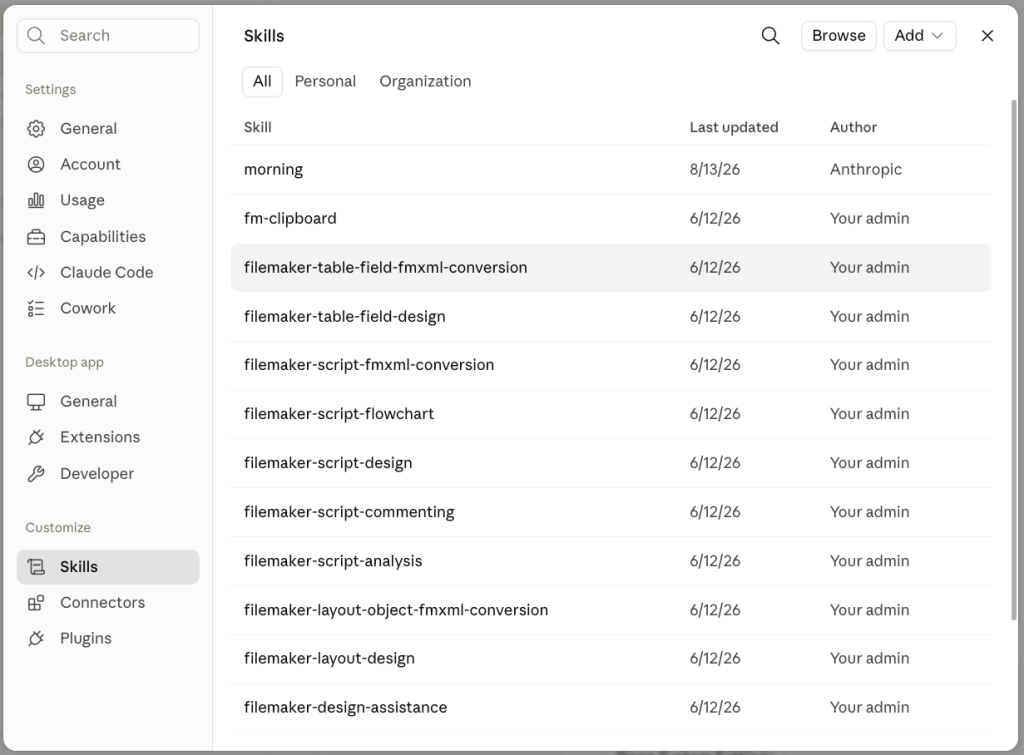Open the Usage label in Settings sidebar

coord(82,201)
